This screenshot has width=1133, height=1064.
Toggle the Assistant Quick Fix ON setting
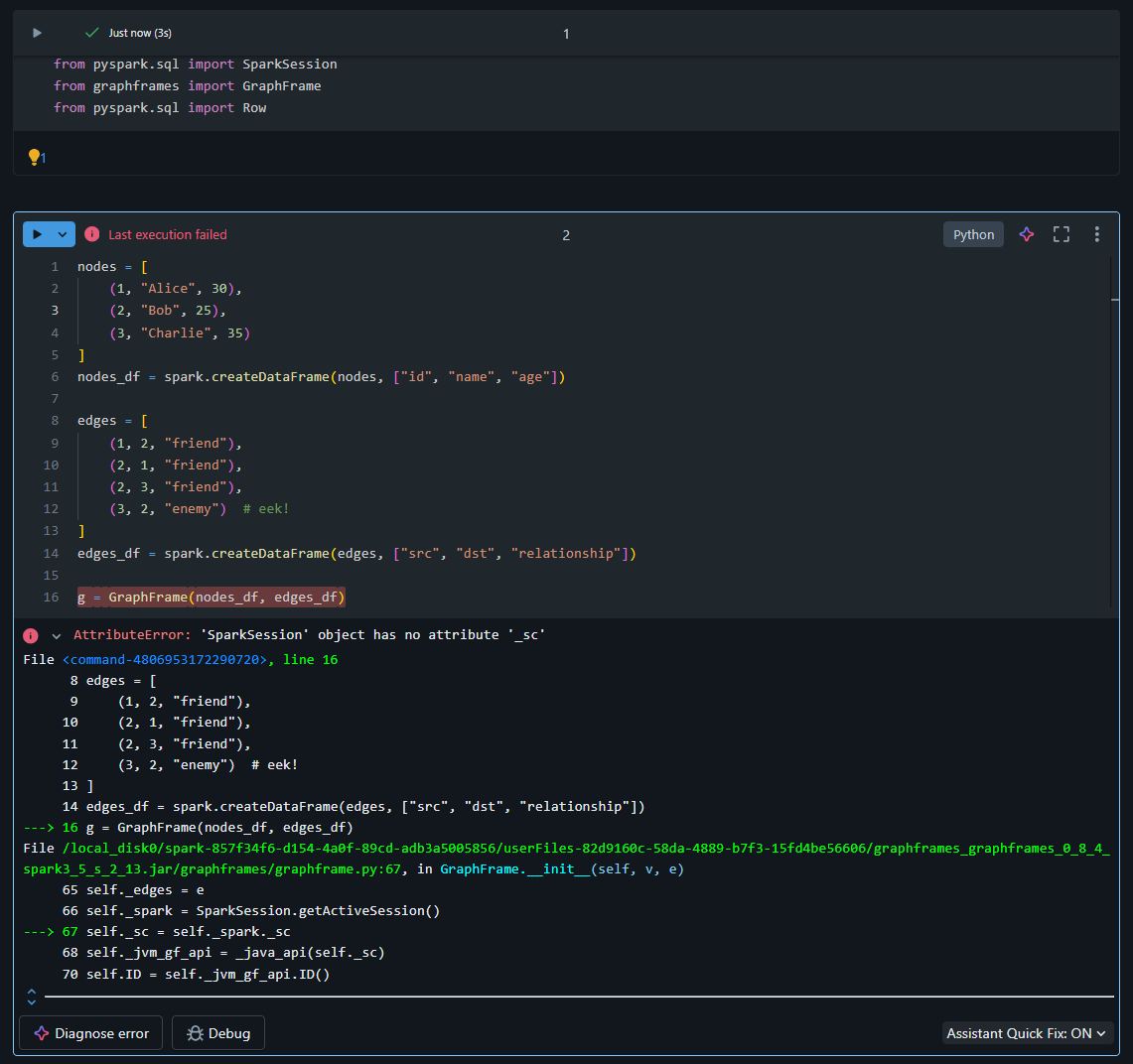pyautogui.click(x=1027, y=1033)
